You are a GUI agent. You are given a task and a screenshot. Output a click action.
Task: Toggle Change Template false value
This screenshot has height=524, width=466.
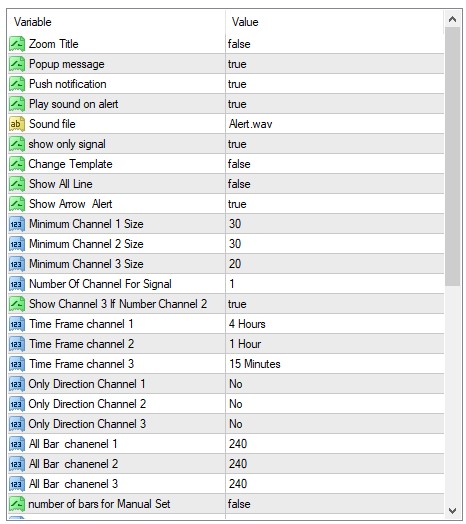coord(335,164)
